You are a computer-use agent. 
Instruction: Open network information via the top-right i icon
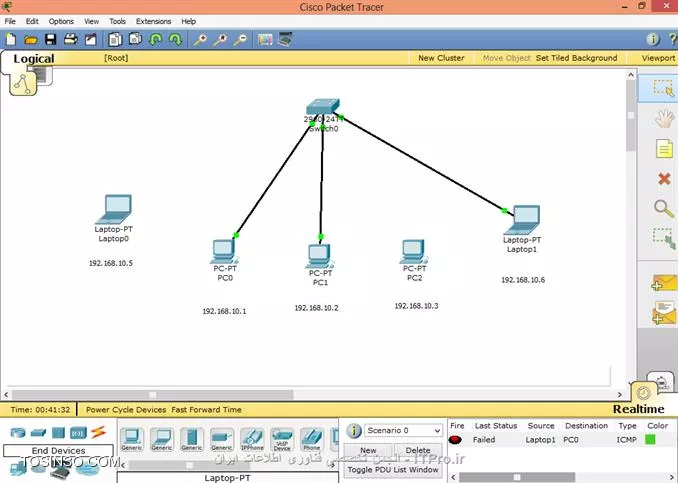[652, 39]
